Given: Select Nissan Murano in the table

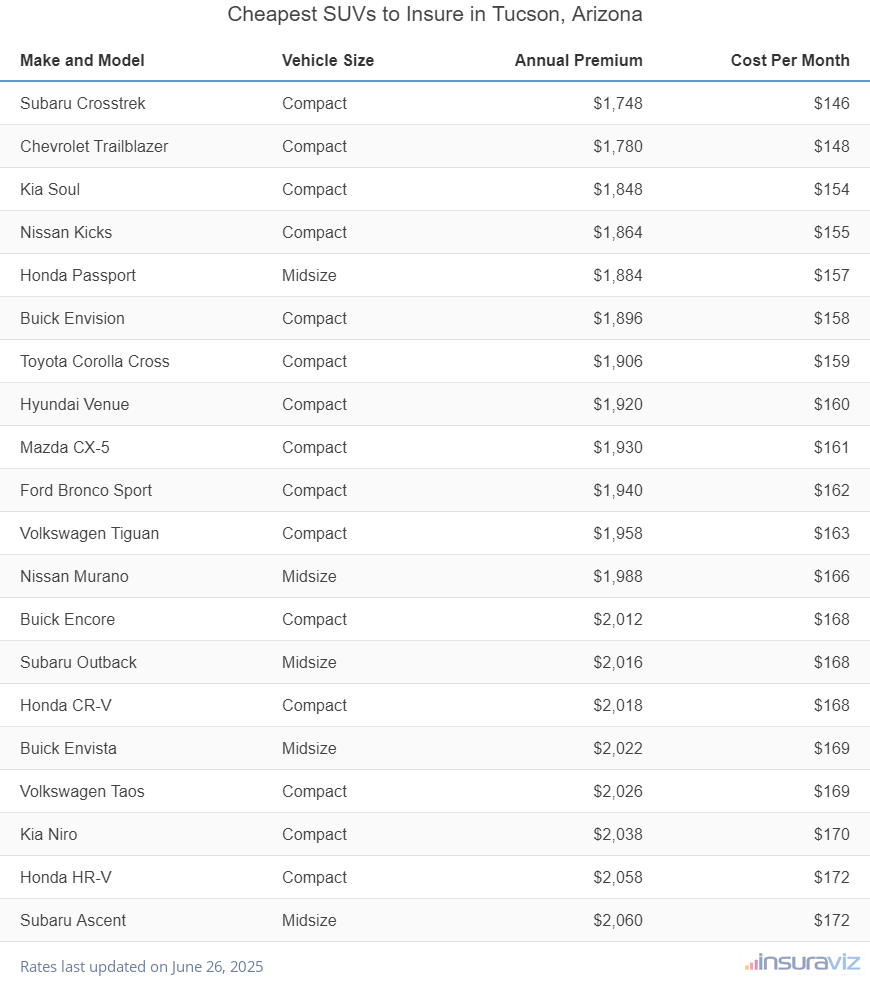Looking at the screenshot, I should point(74,576).
